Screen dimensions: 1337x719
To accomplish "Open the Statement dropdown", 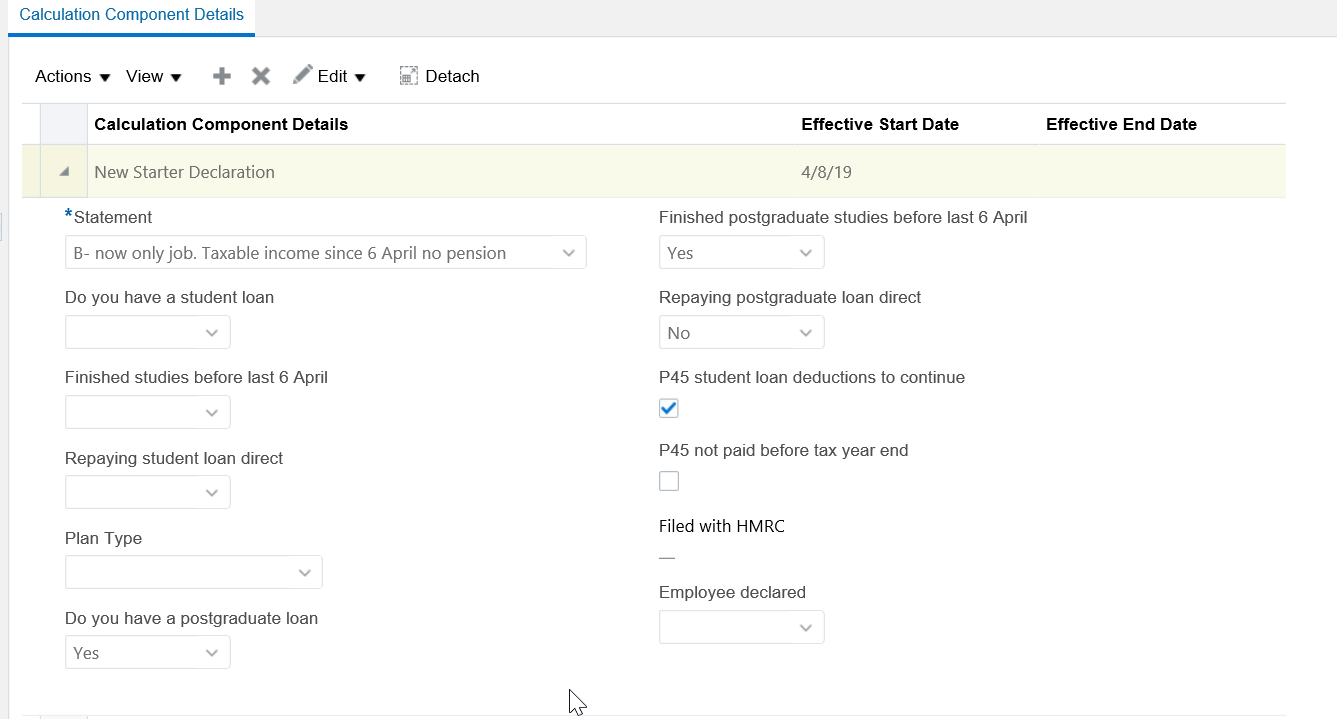I will [x=570, y=252].
